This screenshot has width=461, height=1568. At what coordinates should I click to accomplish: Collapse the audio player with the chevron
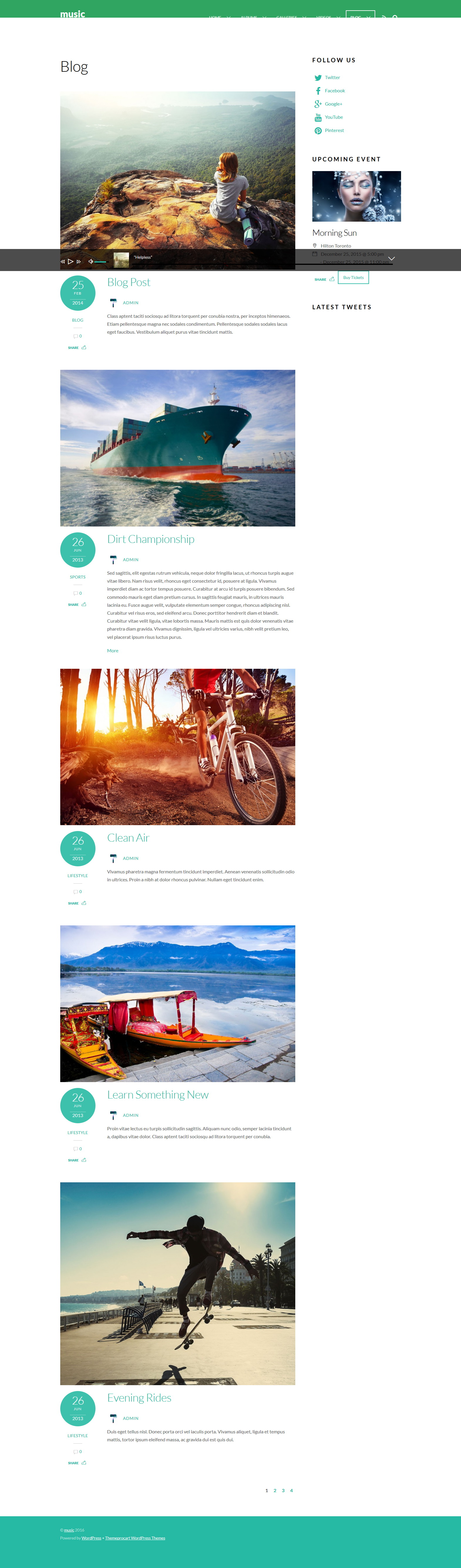coord(391,259)
